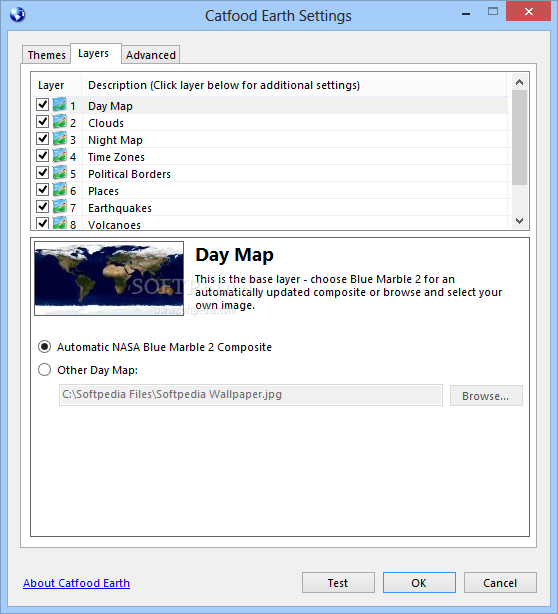Click the Catfood Earth globe icon in title bar
Screen dimensions: 558x614
click(x=18, y=15)
